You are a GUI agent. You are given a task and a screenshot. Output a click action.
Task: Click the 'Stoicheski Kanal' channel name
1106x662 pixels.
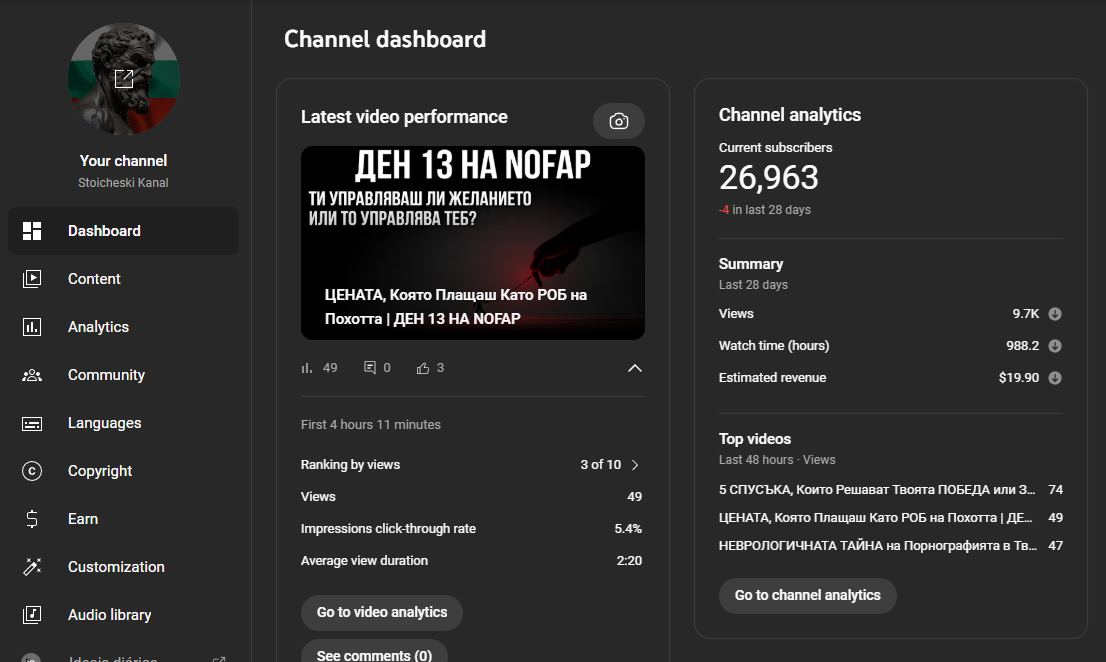point(123,183)
